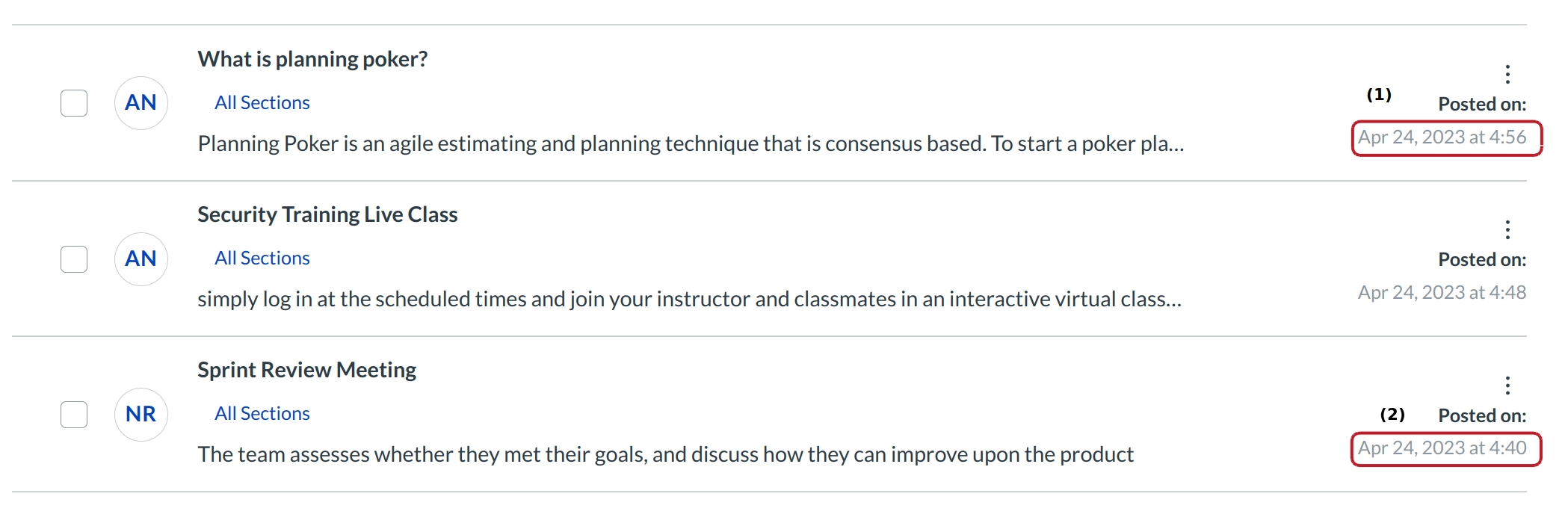The height and width of the screenshot is (526, 1568).
Task: Click AN avatar beside What is planning poker
Action: tap(141, 103)
